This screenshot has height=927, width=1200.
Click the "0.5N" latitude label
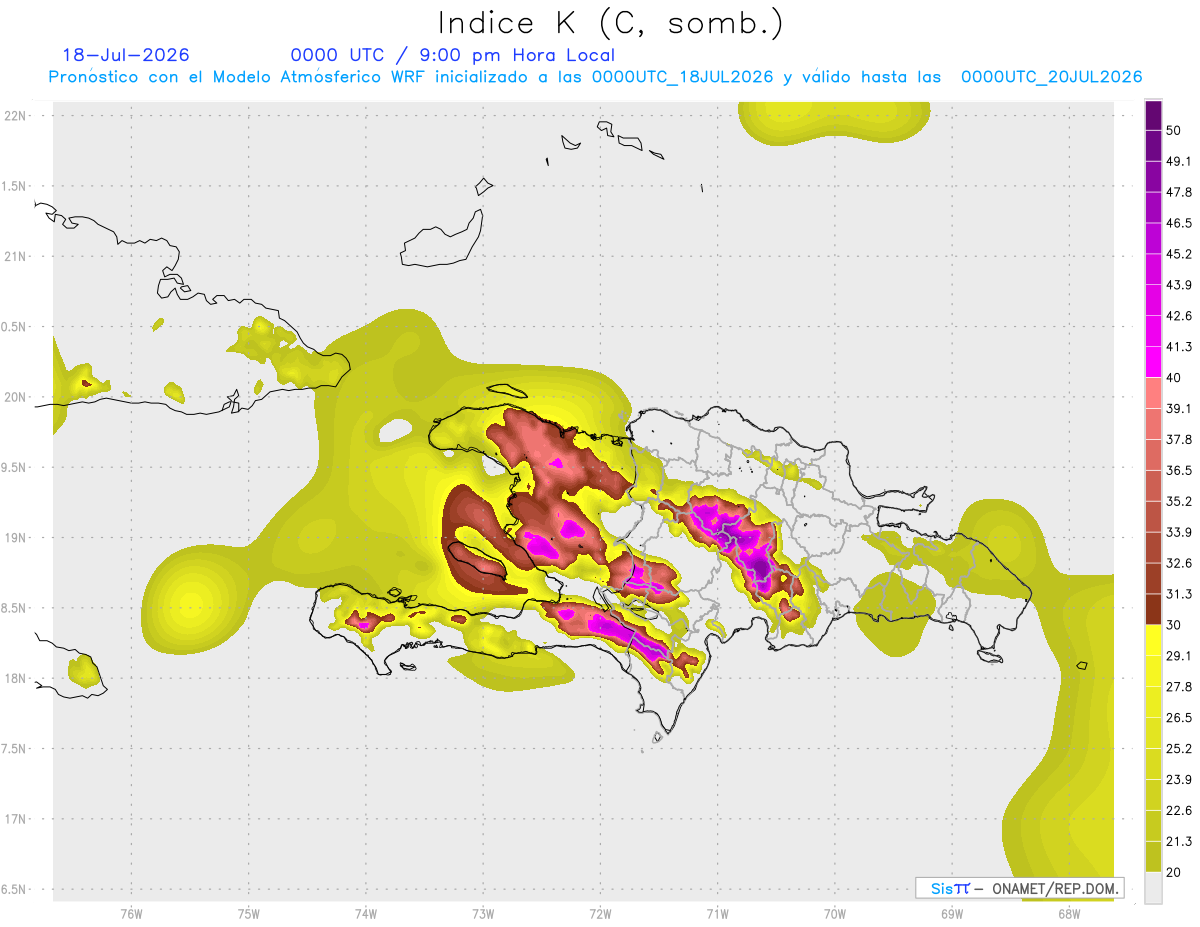click(15, 327)
